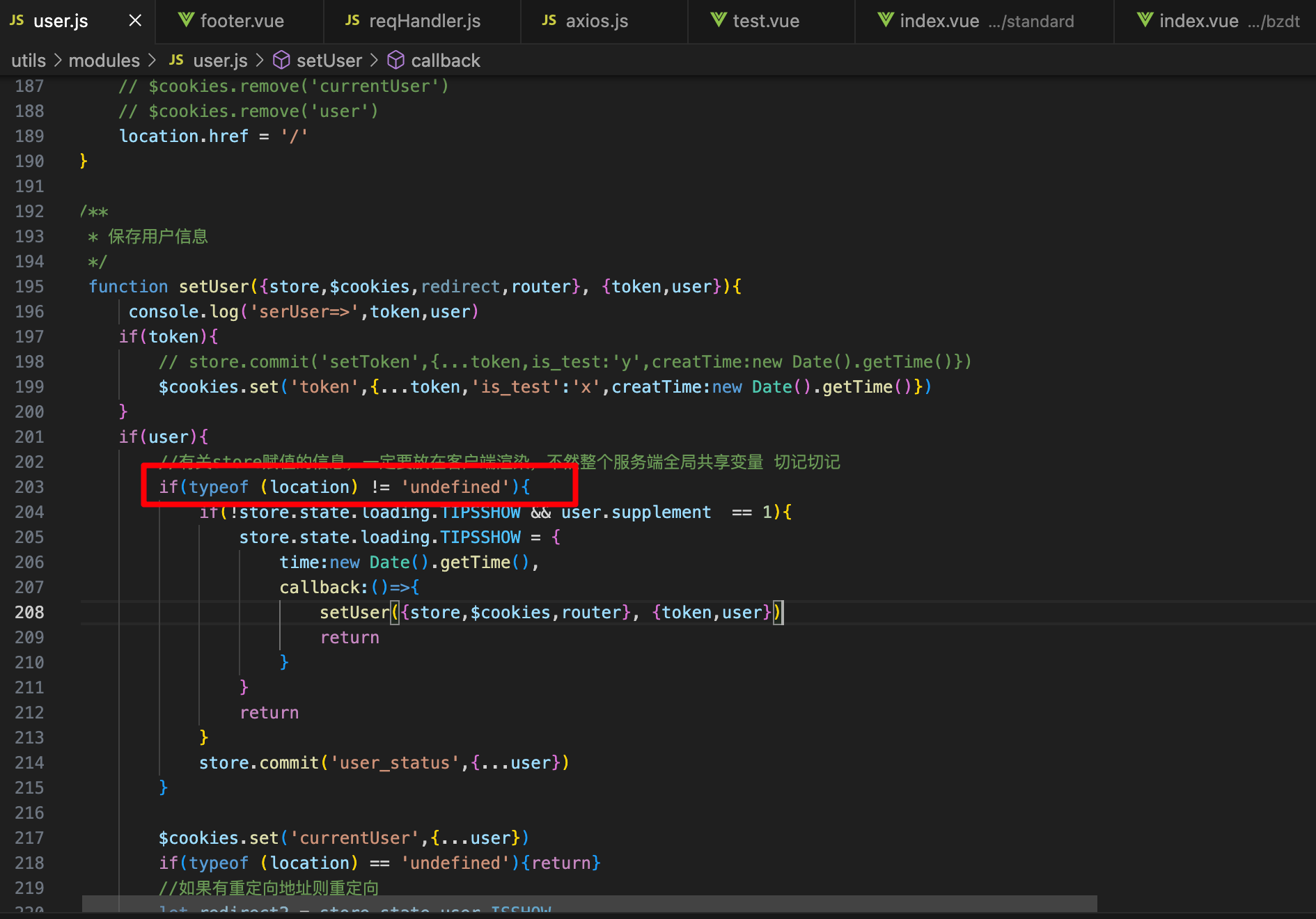Click line number 208 in the gutter

click(29, 613)
